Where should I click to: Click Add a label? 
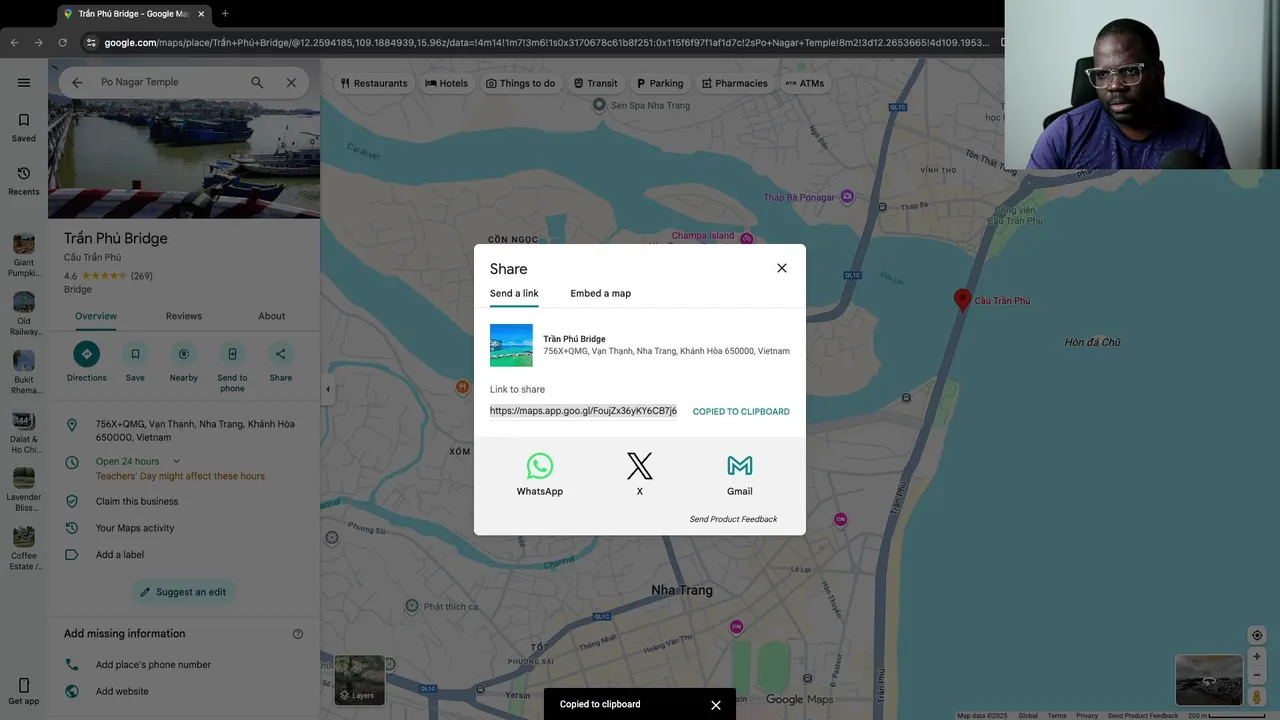coord(120,555)
